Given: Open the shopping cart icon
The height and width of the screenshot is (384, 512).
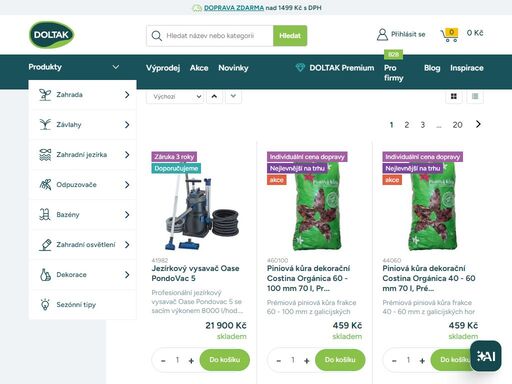Looking at the screenshot, I should point(449,35).
